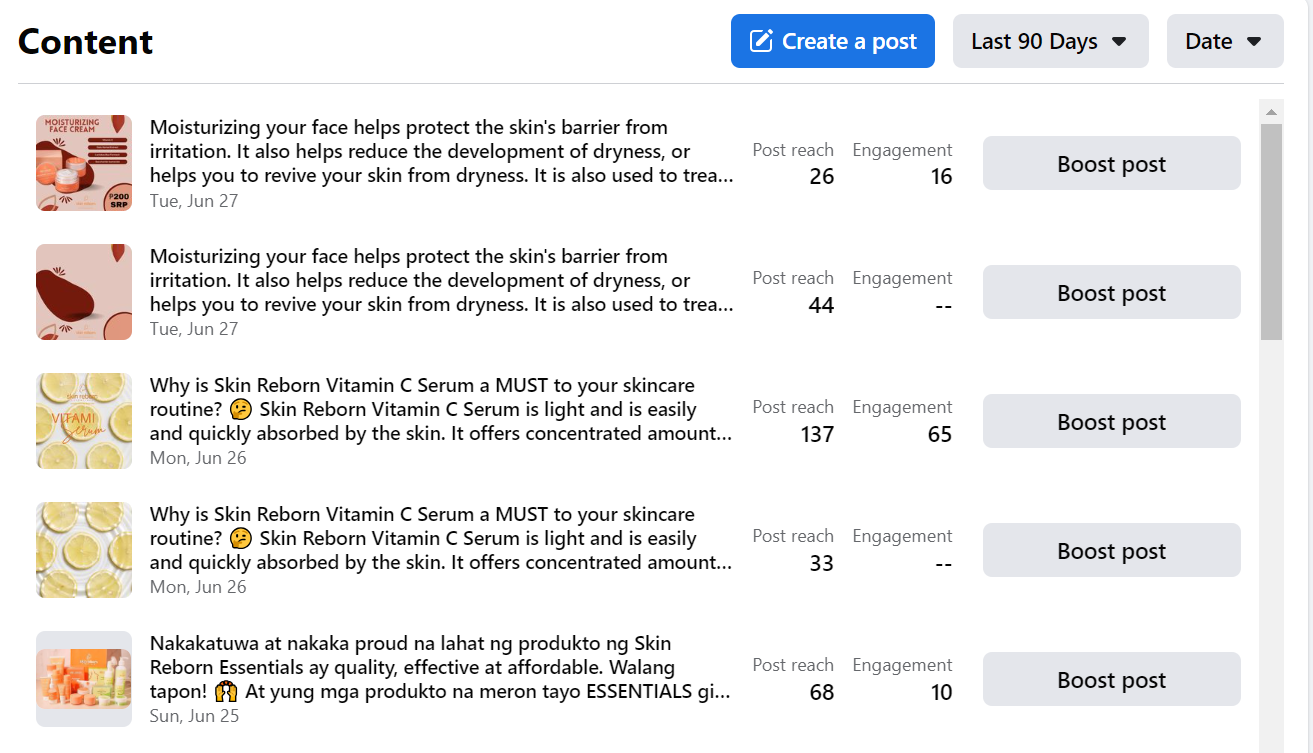The image size is (1313, 753).
Task: Open the second moisturizing post thumbnail
Action: click(84, 292)
